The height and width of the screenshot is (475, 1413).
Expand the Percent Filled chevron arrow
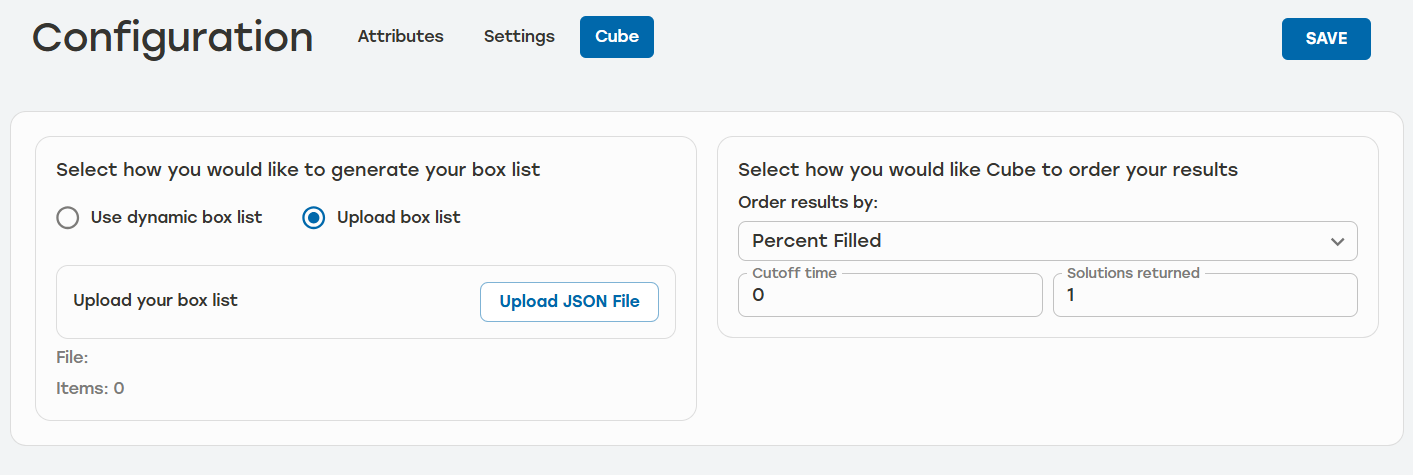point(1337,242)
